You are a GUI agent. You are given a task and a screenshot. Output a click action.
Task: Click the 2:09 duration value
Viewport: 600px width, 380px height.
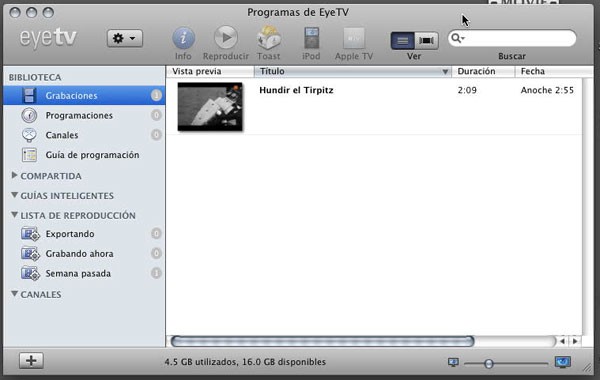[467, 90]
